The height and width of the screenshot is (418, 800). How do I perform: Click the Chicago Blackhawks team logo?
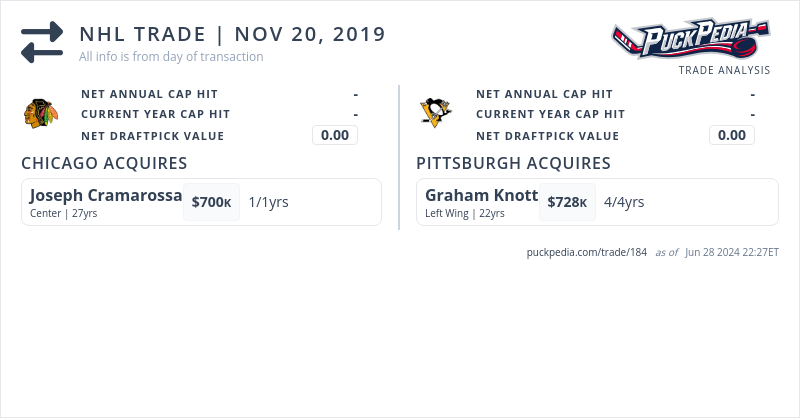41,114
